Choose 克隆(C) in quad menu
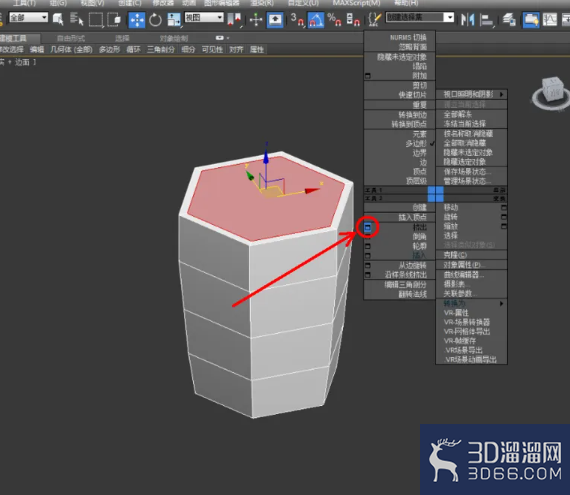The height and width of the screenshot is (495, 570). coord(455,255)
